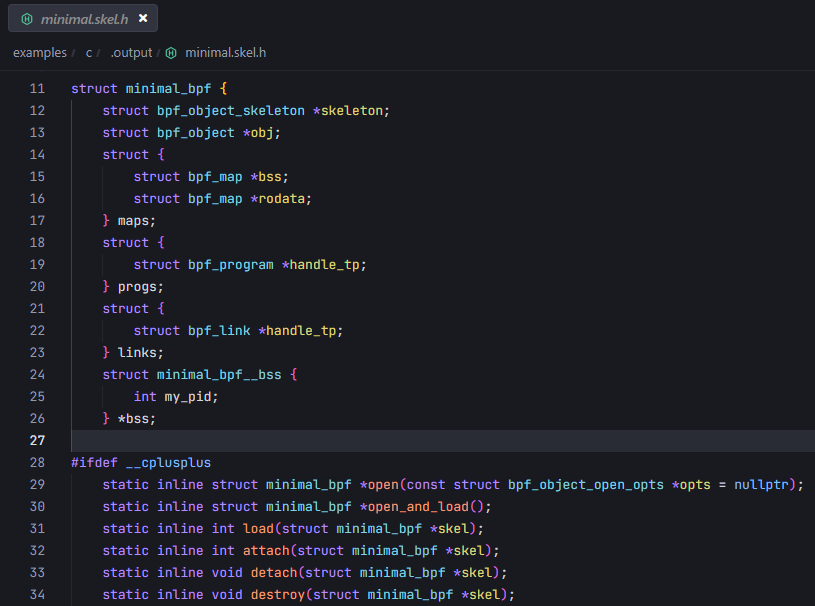Click 'bpf_object_open_opts' on line 29
Screen dimensions: 815x606
586,484
